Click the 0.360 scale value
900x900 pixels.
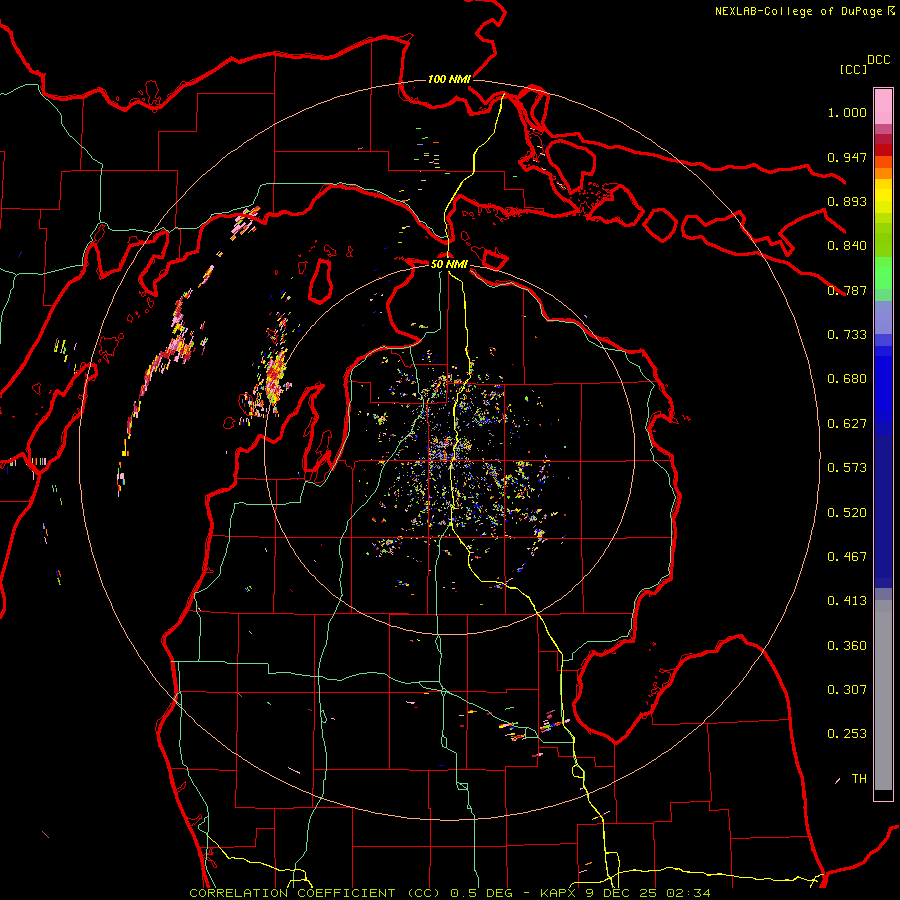[847, 646]
